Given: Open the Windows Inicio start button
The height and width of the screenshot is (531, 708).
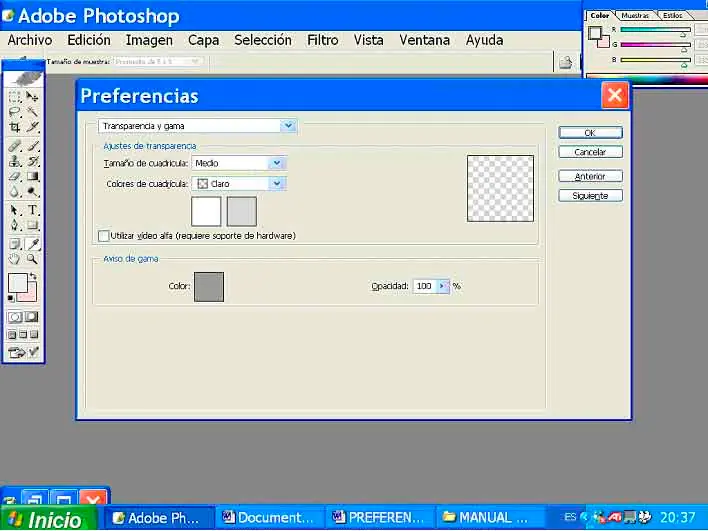Looking at the screenshot, I should point(48,519).
